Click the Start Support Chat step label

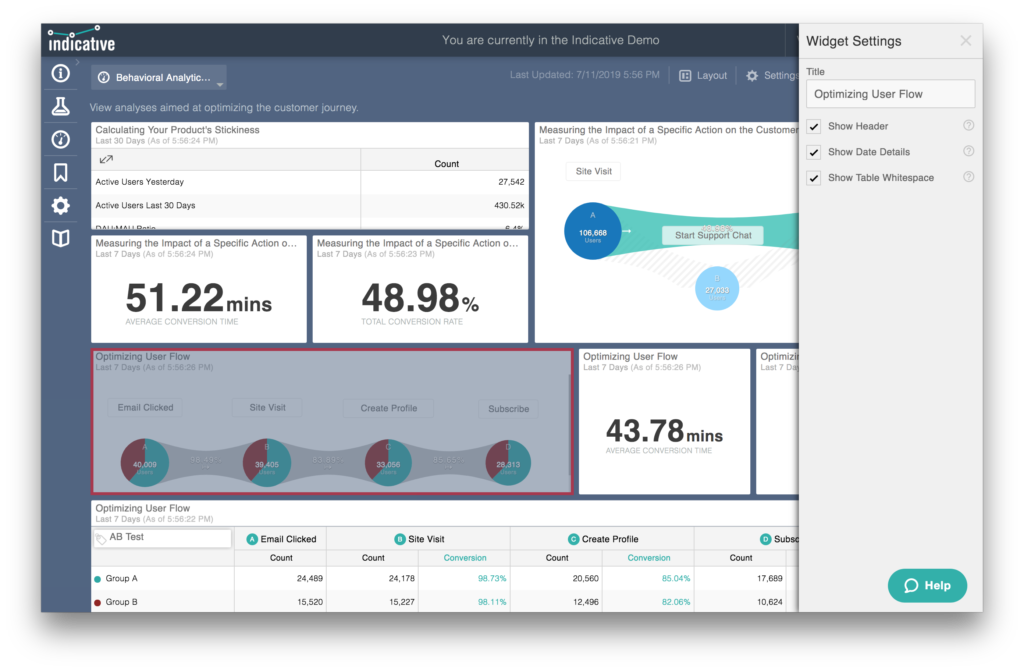coord(713,235)
